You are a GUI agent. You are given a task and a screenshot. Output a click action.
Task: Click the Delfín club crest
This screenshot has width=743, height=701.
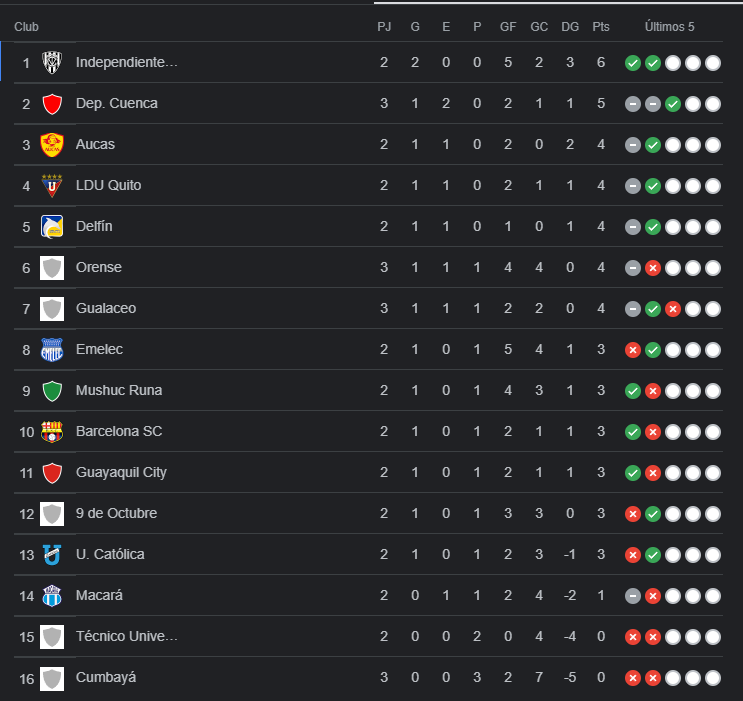coord(52,226)
